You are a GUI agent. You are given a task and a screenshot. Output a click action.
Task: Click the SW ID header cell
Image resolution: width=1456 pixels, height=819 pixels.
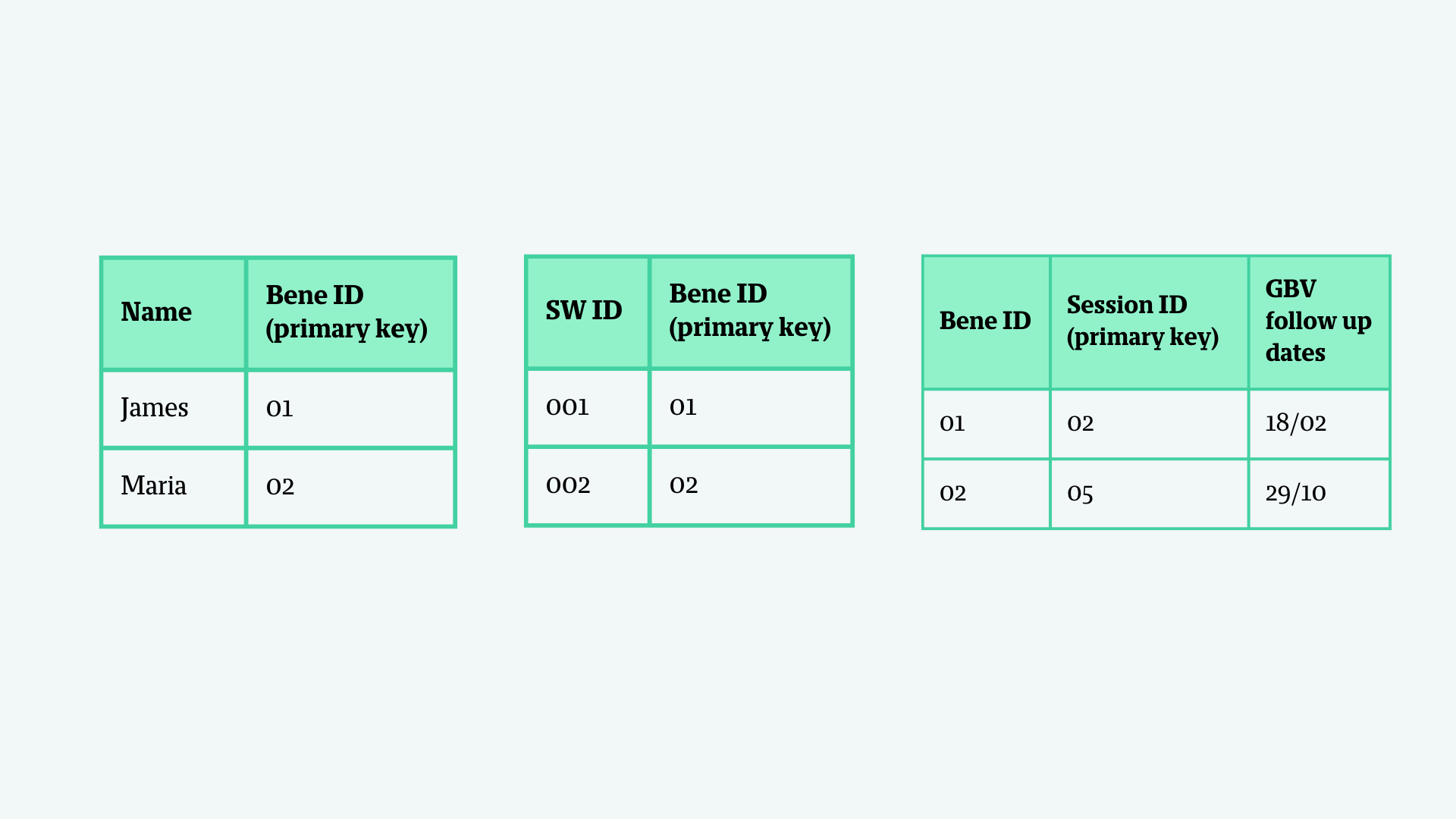coord(588,312)
